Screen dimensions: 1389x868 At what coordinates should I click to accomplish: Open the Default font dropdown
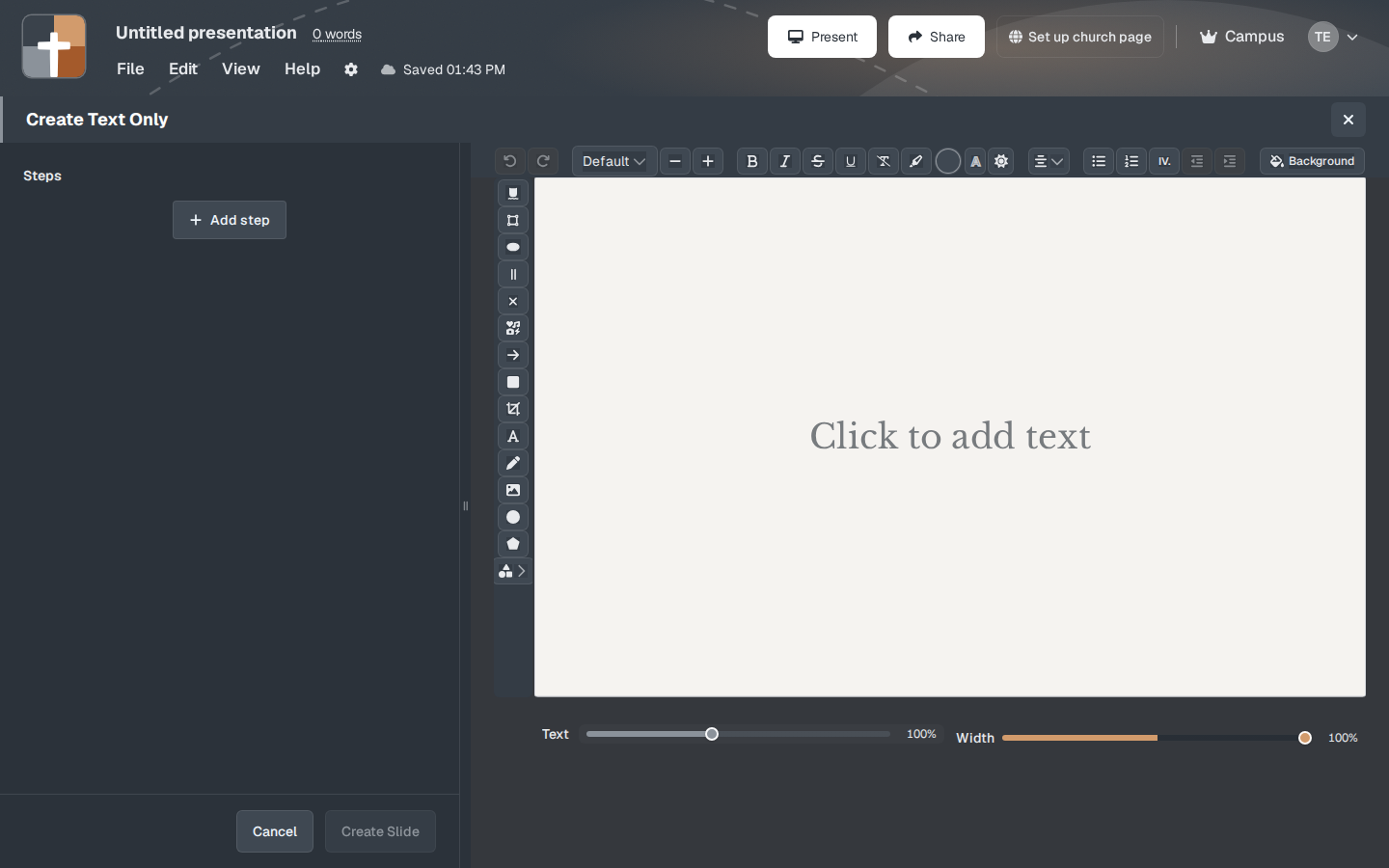point(614,161)
